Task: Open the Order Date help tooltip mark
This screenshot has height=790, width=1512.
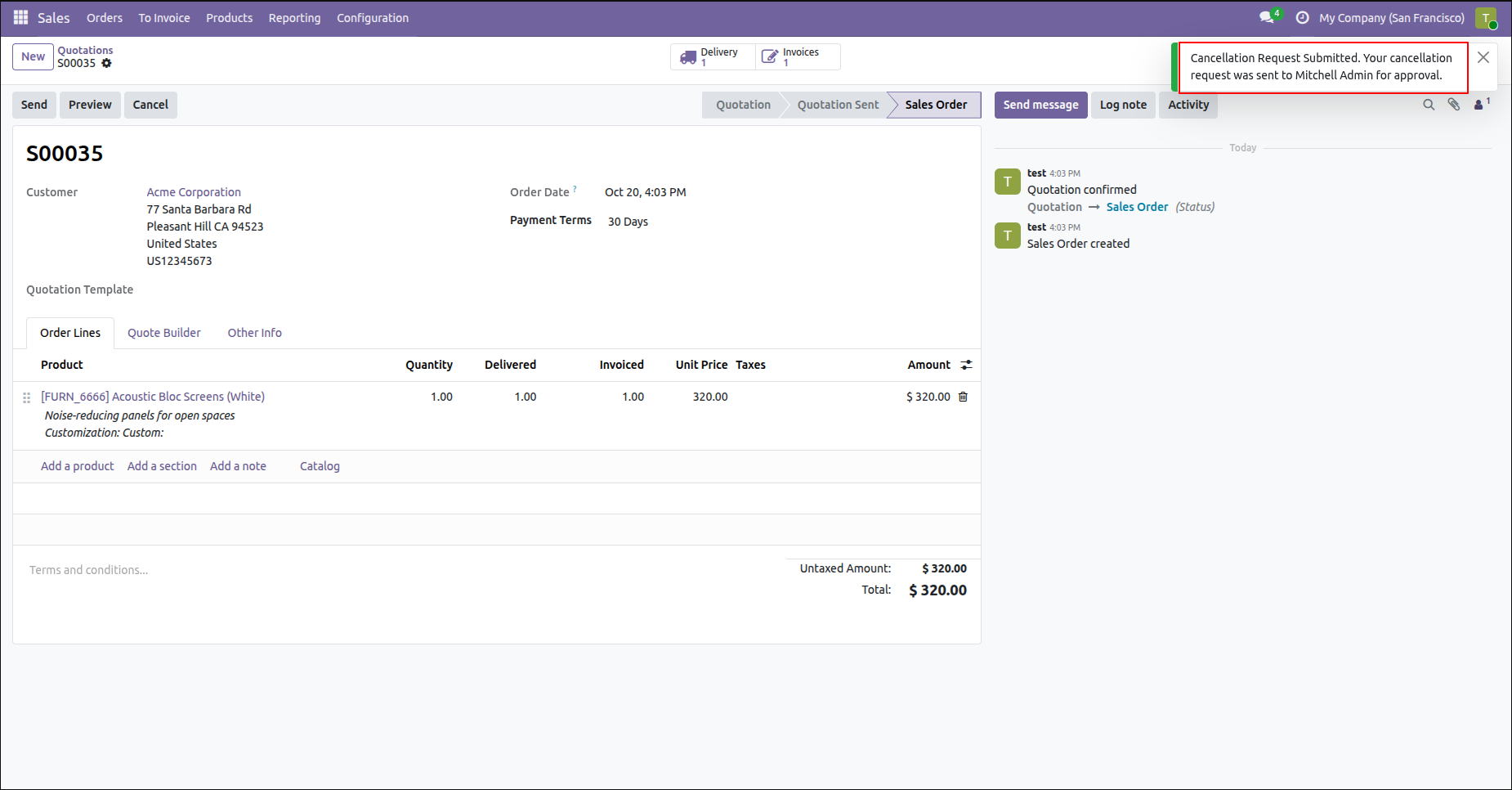Action: [x=575, y=189]
